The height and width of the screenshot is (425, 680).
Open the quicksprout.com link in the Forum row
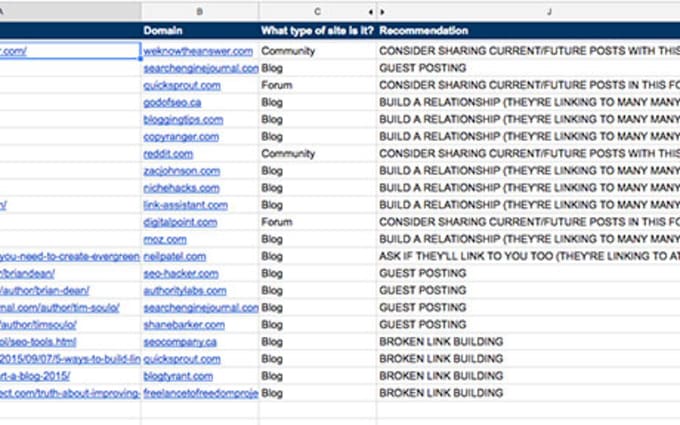(x=182, y=85)
